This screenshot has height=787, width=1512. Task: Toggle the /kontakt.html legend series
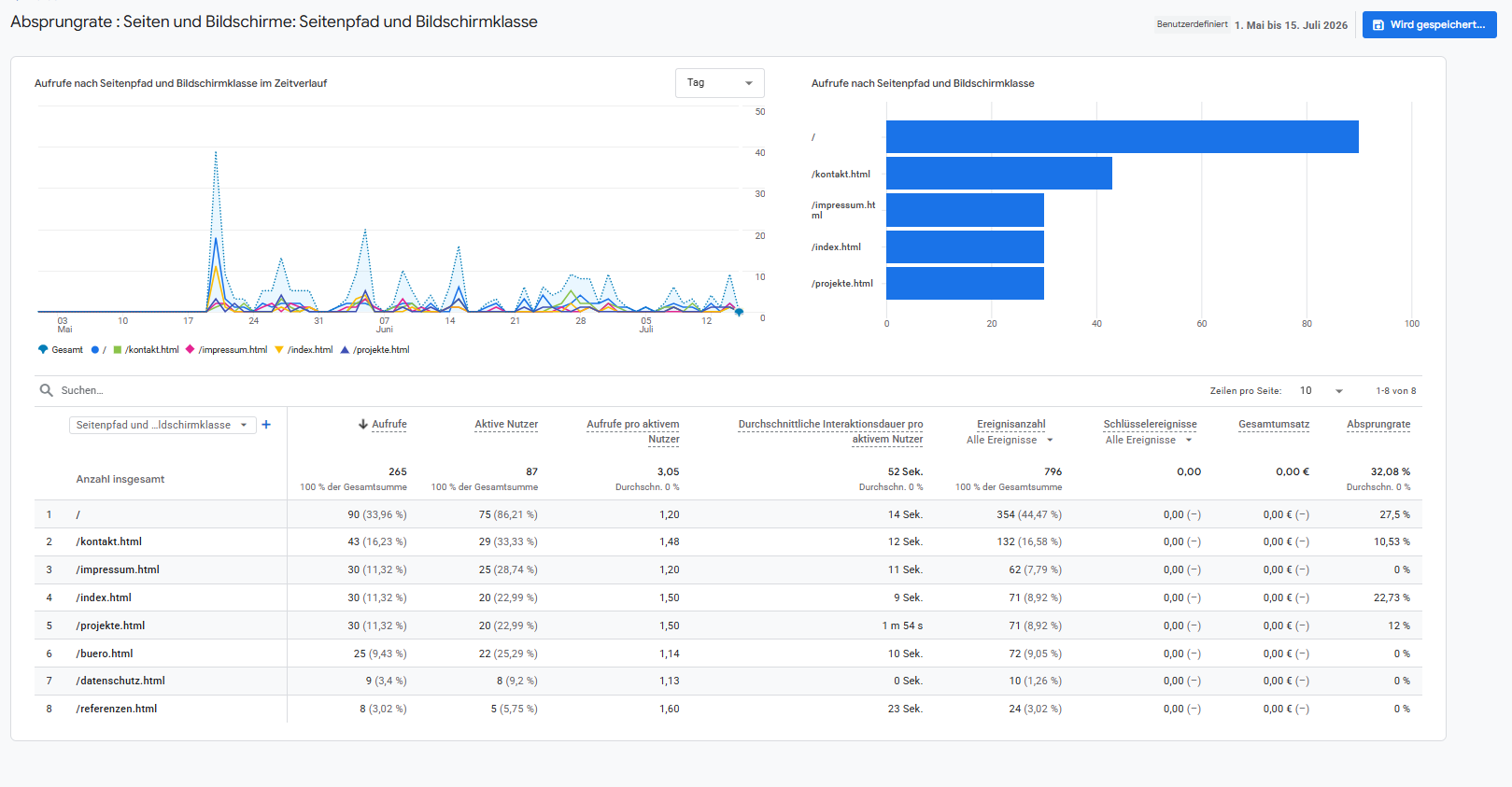[146, 350]
